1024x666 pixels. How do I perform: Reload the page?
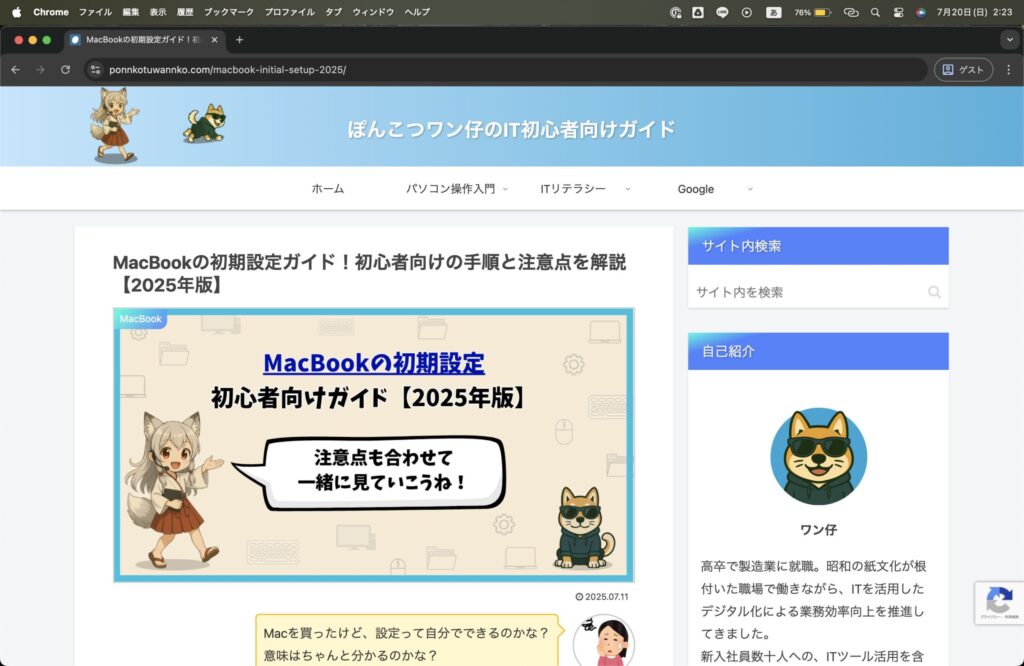[x=65, y=69]
